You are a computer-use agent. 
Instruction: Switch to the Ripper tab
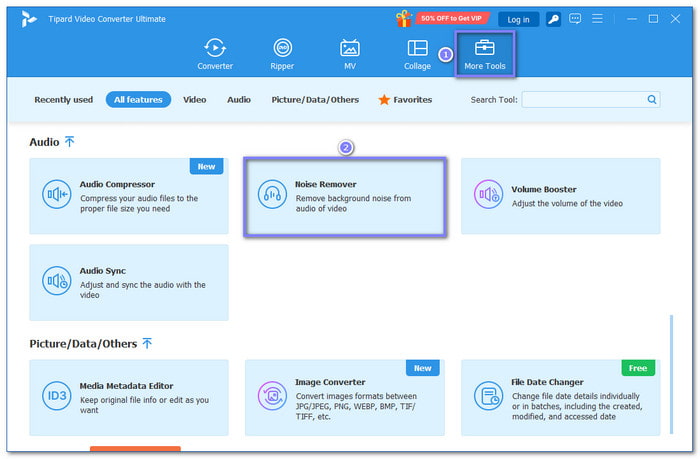(282, 54)
